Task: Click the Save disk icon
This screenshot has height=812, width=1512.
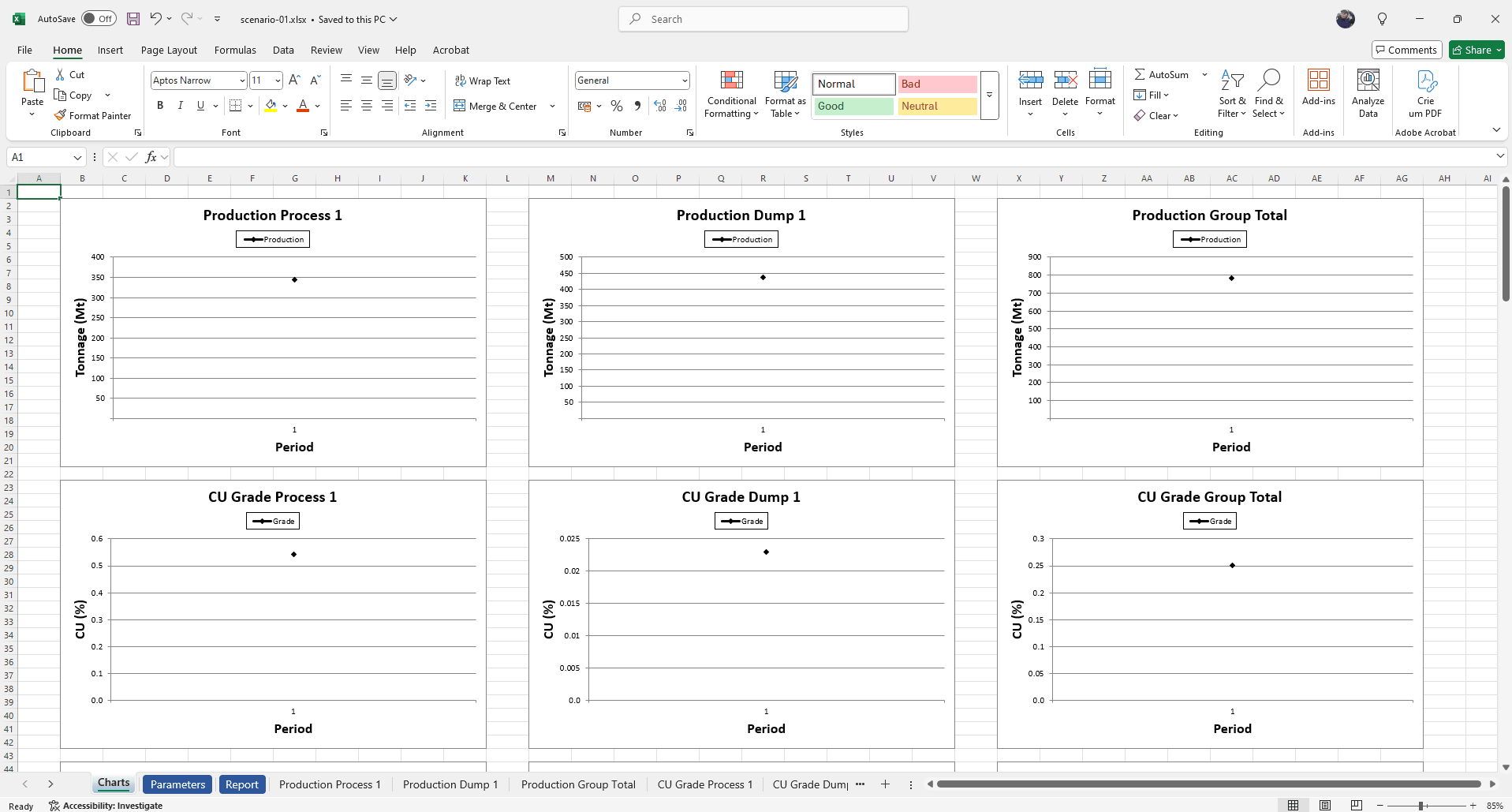Action: pos(133,19)
